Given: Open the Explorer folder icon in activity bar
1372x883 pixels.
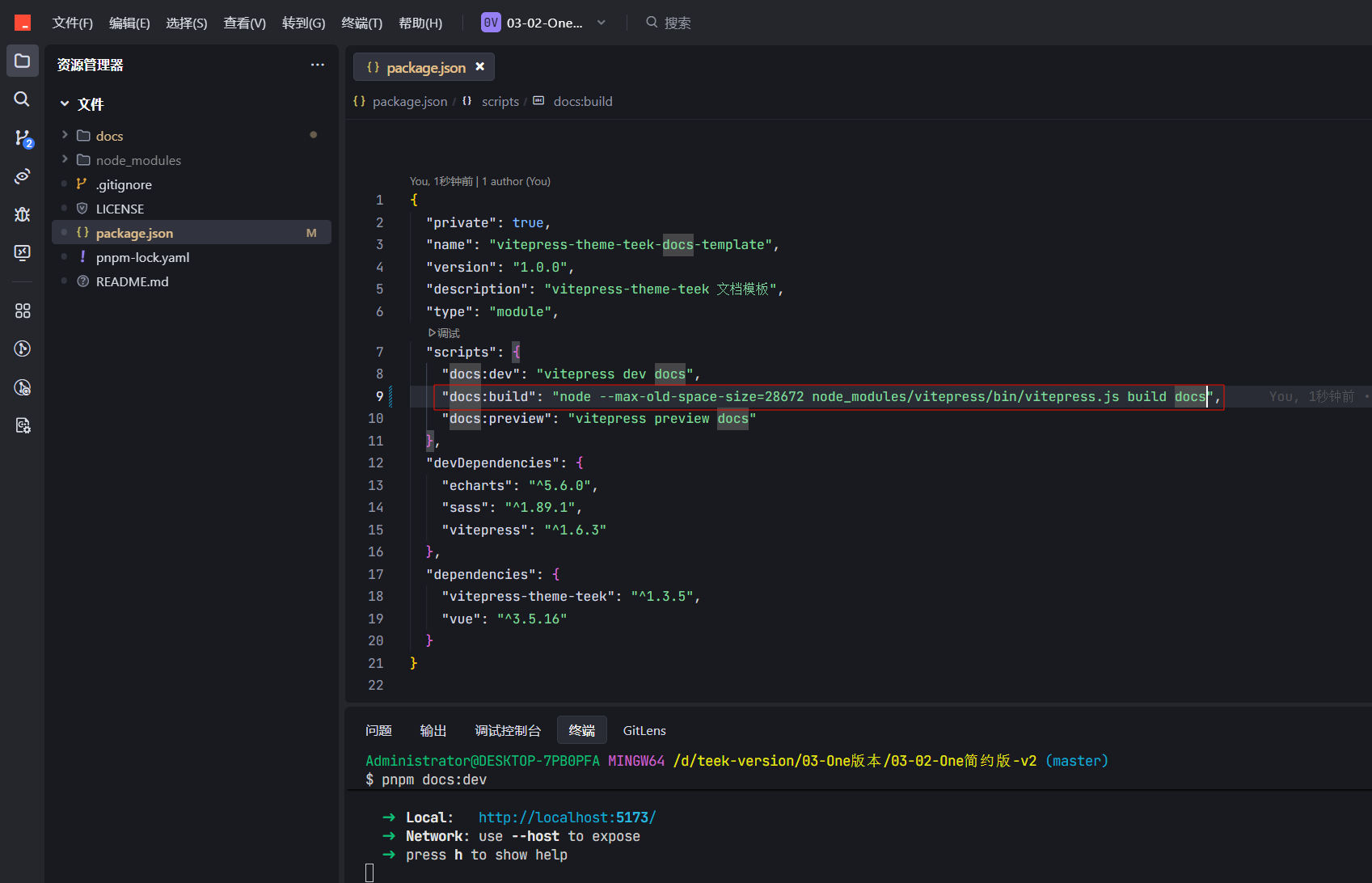Looking at the screenshot, I should tap(23, 61).
